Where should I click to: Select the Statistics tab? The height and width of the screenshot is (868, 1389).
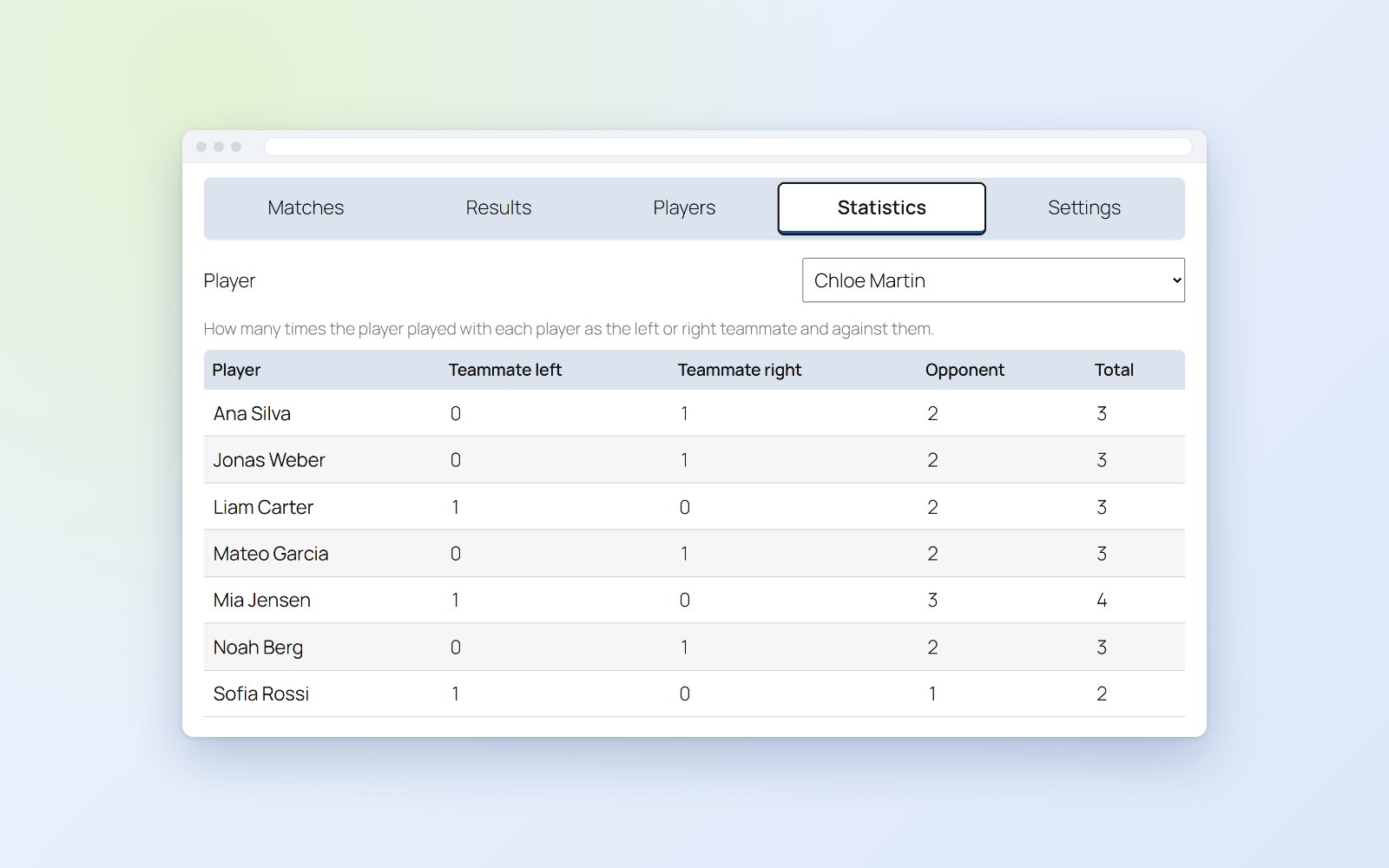[881, 208]
